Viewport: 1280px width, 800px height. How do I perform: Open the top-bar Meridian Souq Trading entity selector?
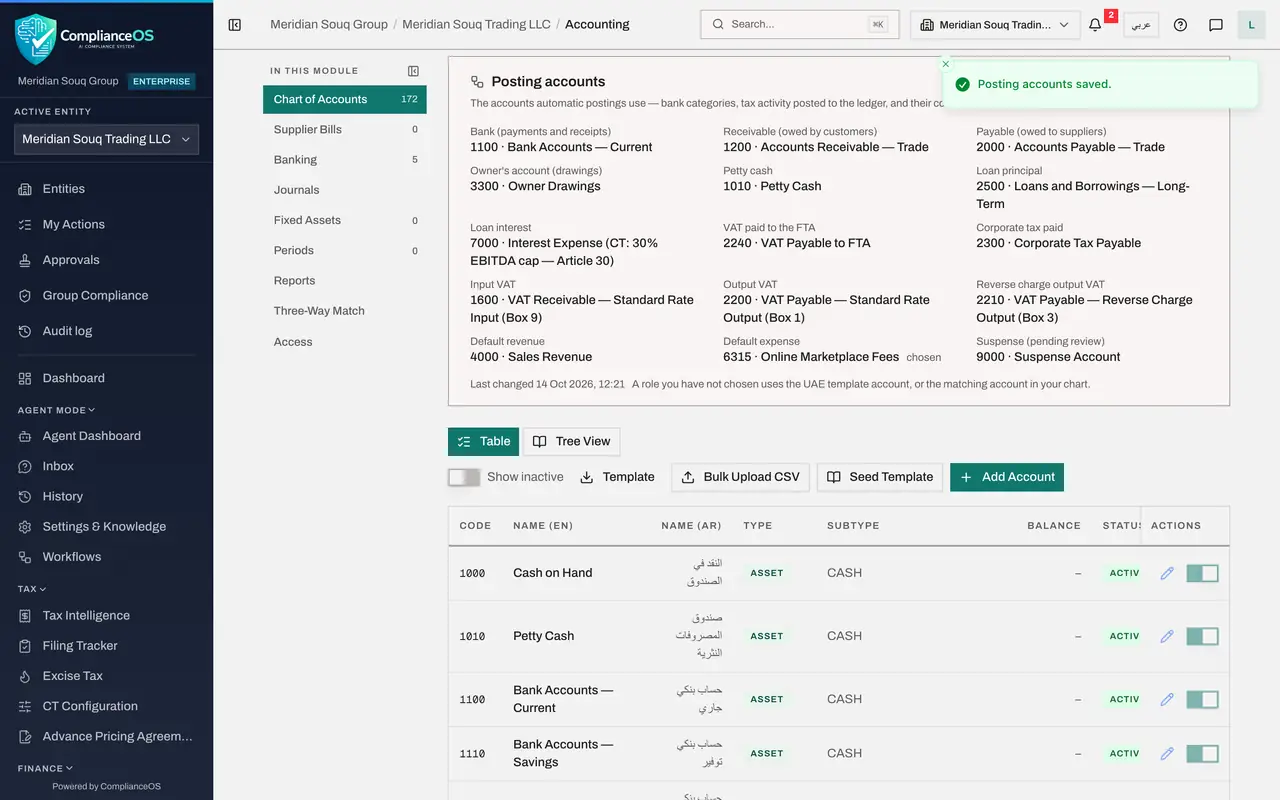point(995,25)
